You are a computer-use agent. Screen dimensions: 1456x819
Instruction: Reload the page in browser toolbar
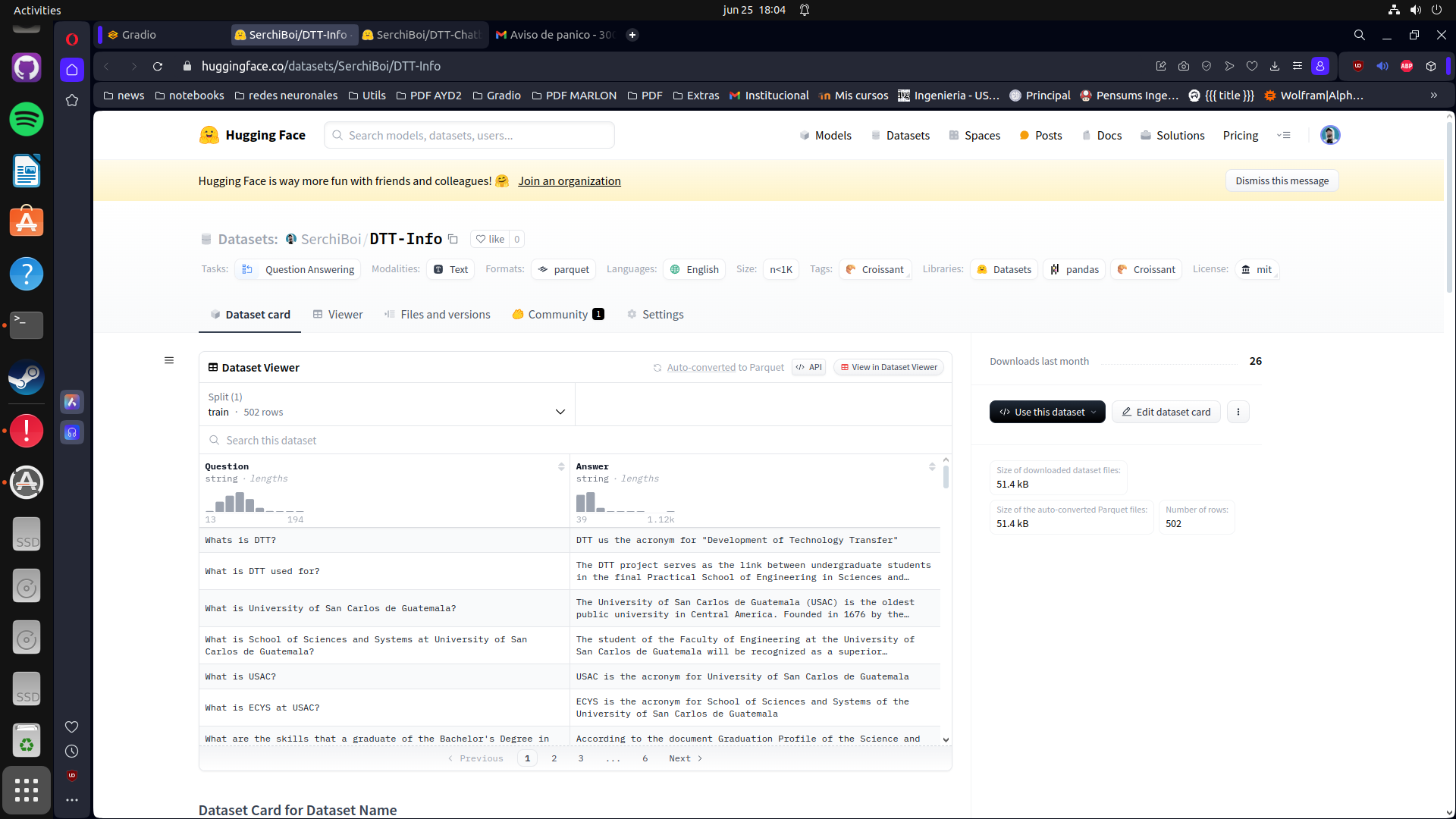(158, 66)
